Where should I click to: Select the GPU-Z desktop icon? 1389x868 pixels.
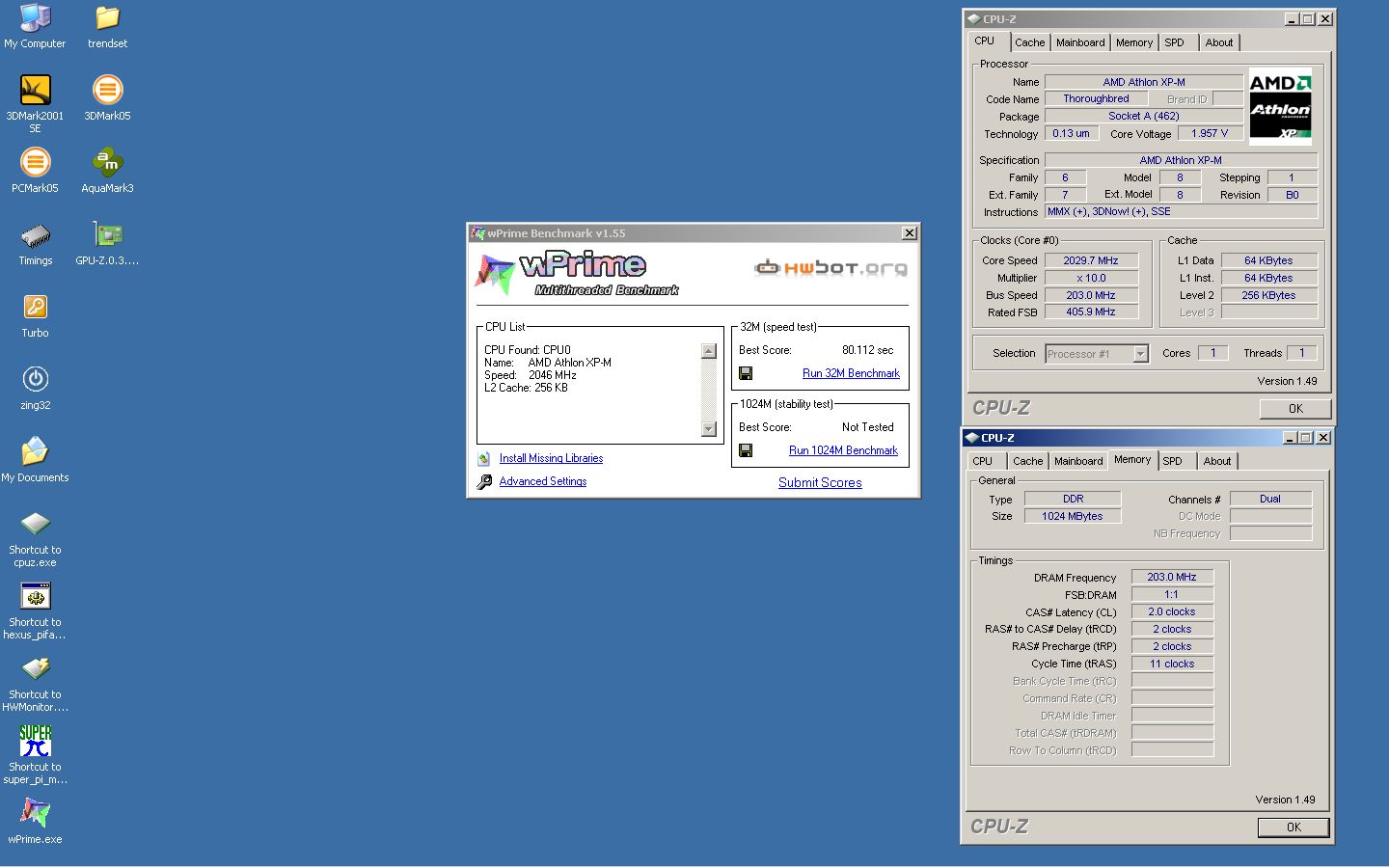pos(107,234)
